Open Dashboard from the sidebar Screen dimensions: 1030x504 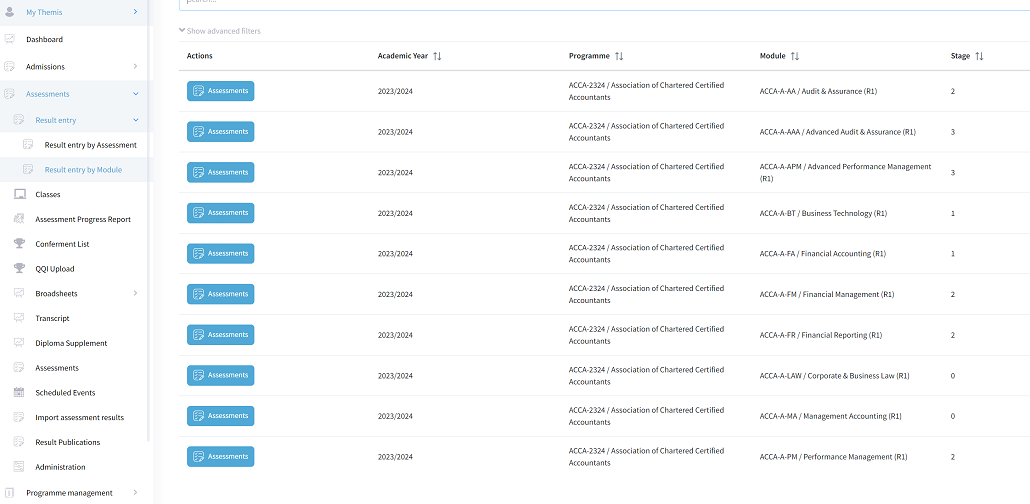tap(45, 39)
